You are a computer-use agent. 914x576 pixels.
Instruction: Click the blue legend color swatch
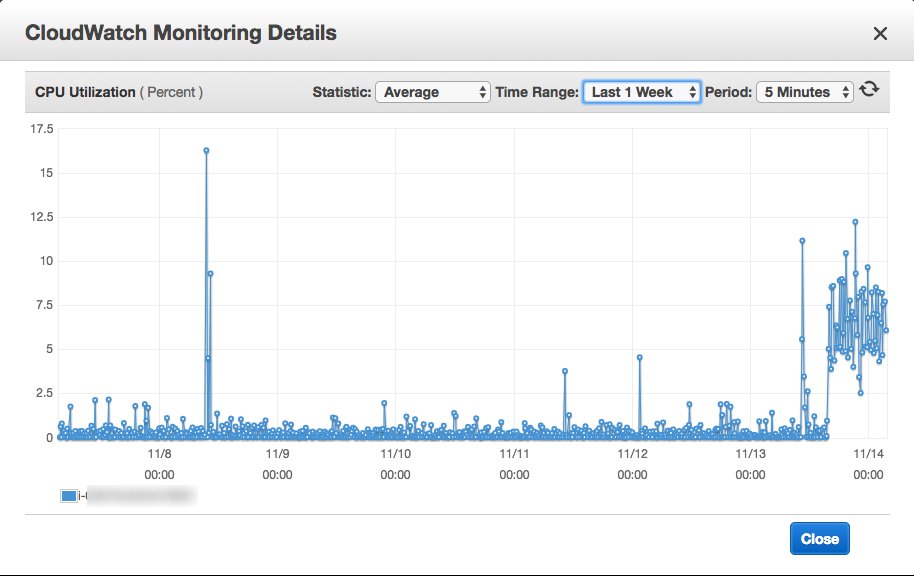[68, 495]
